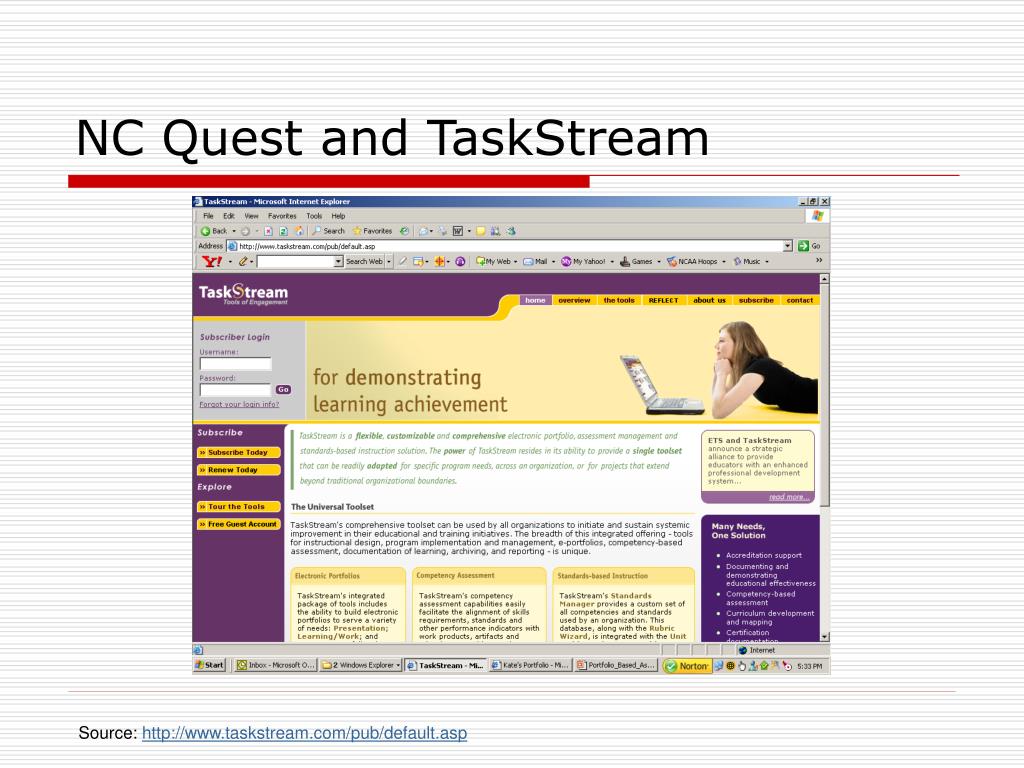Click the page scroll down arrow
The height and width of the screenshot is (768, 1024).
[x=825, y=637]
